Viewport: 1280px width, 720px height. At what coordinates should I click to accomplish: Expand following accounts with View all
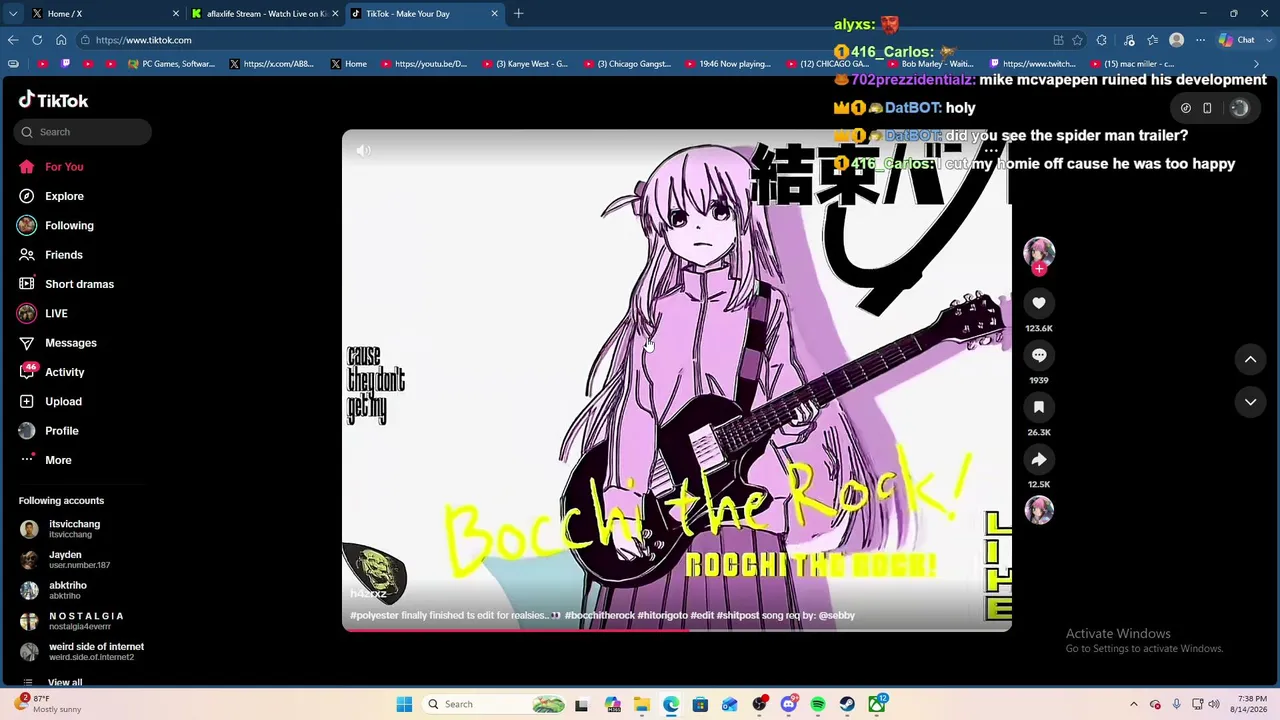[65, 683]
